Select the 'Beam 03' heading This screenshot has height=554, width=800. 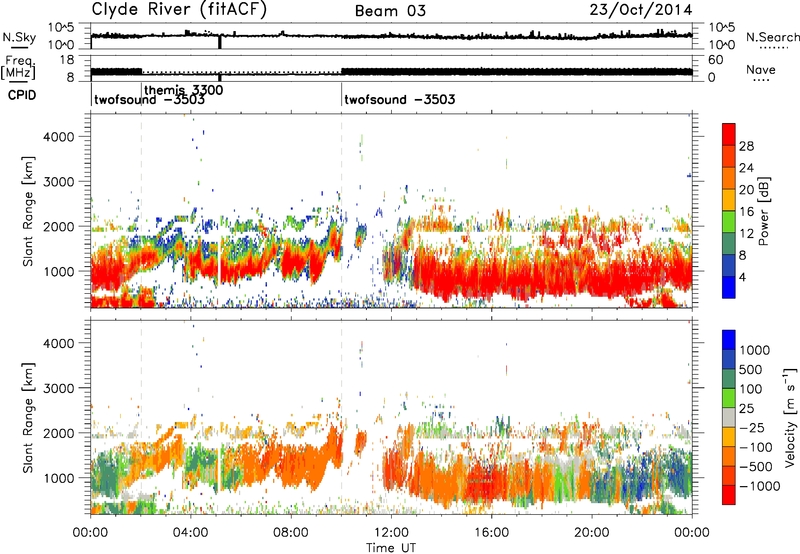pos(390,11)
